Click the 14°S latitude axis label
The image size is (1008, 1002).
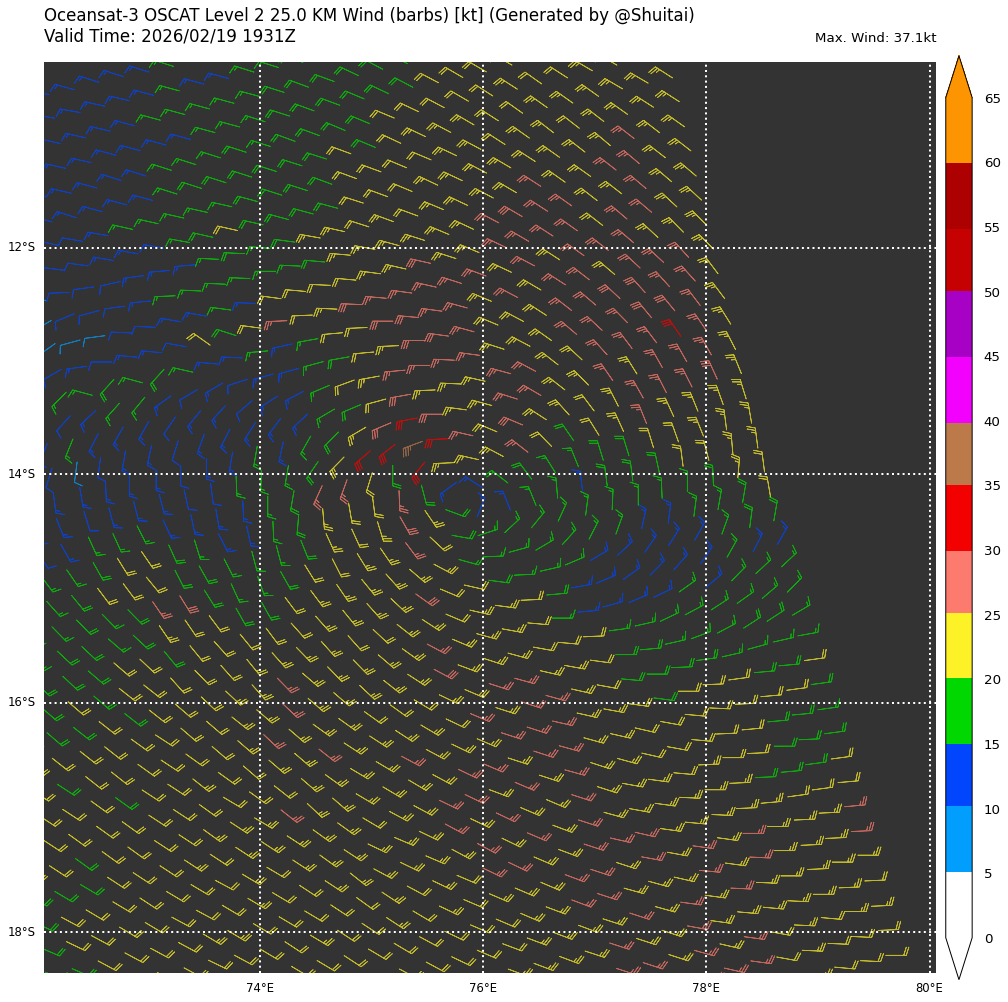click(22, 474)
